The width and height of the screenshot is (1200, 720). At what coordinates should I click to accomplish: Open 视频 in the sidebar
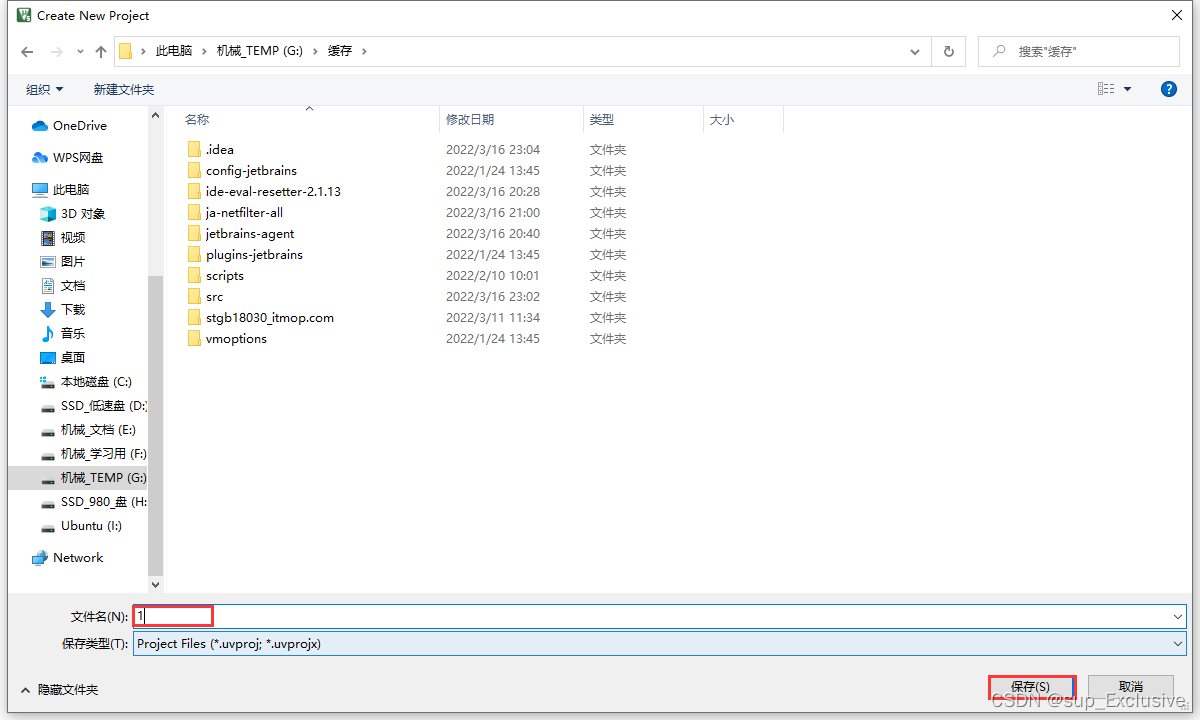click(x=62, y=237)
